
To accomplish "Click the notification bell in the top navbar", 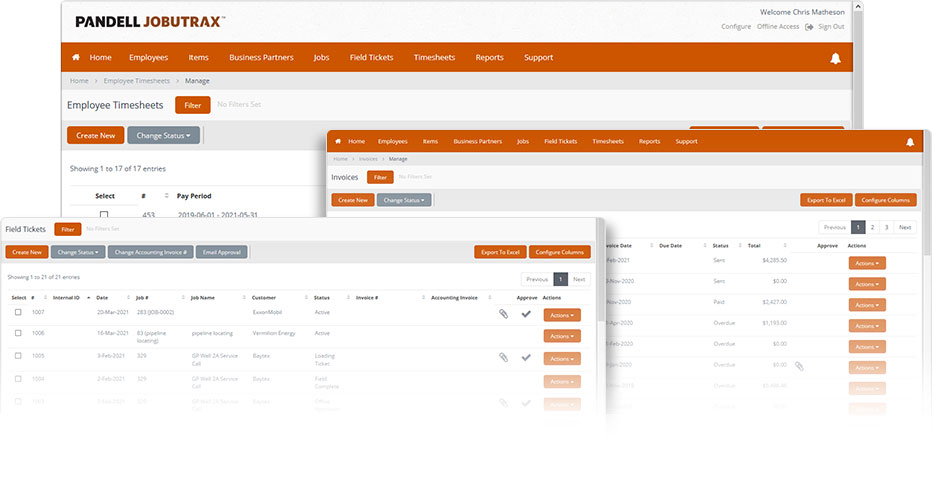I will pyautogui.click(x=835, y=58).
